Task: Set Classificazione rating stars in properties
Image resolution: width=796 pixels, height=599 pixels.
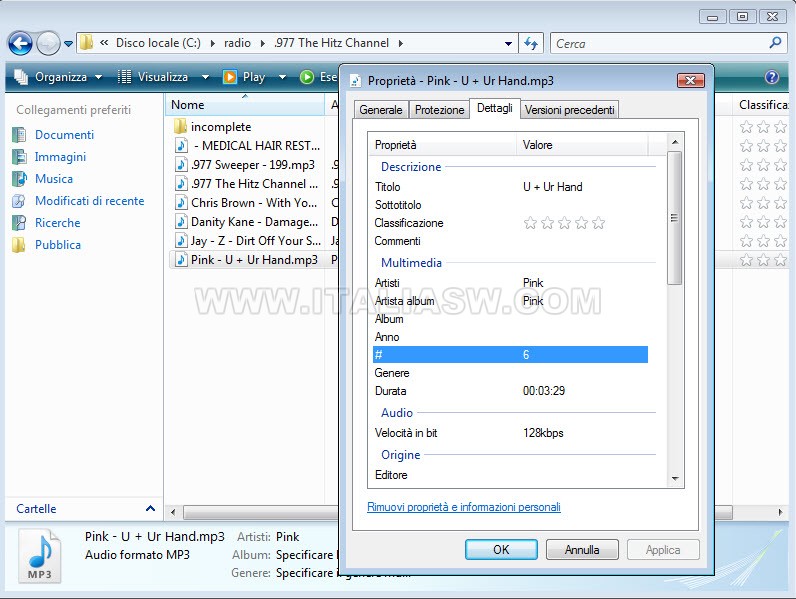Action: [x=564, y=223]
